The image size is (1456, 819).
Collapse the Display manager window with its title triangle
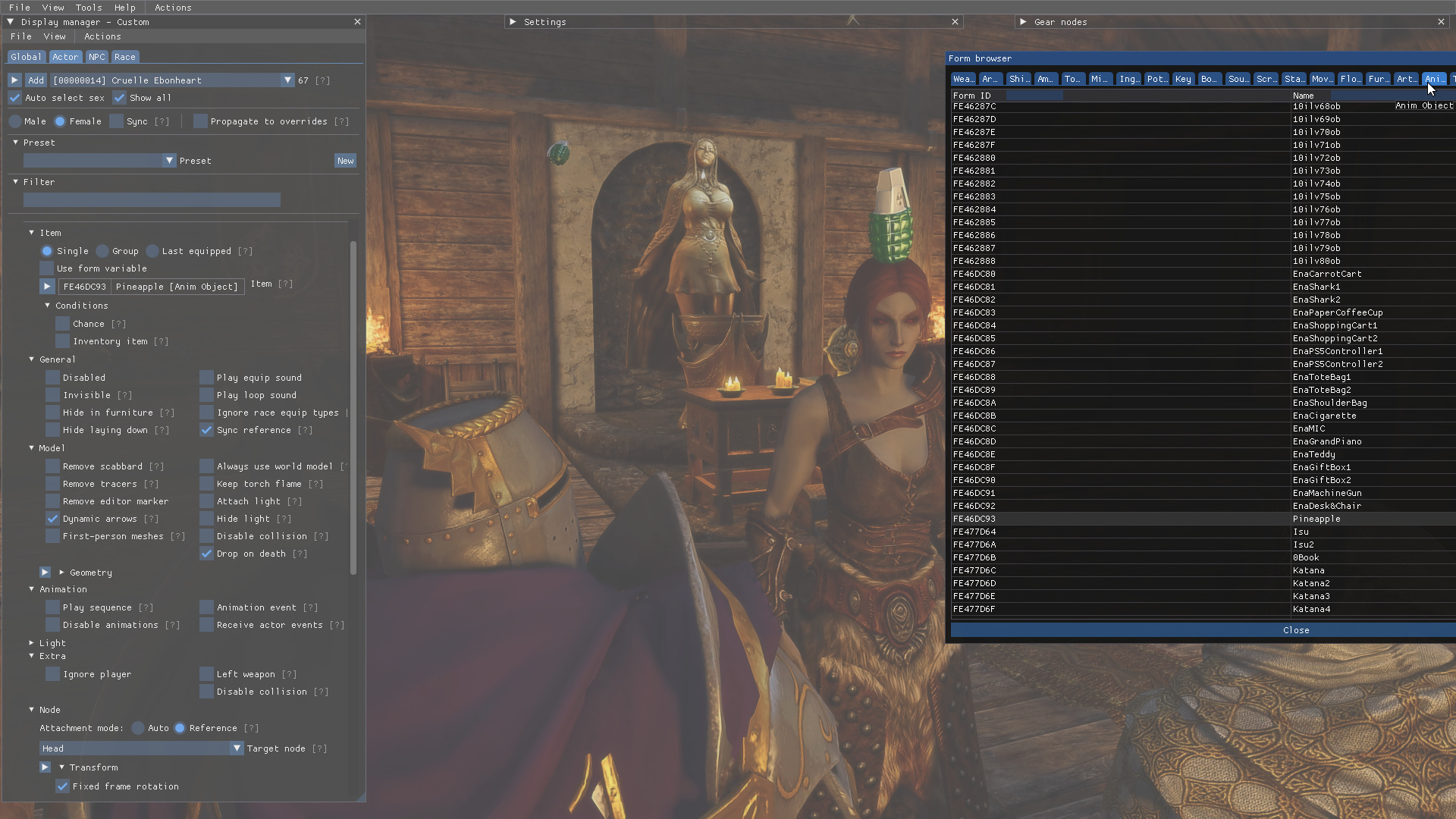(11, 22)
